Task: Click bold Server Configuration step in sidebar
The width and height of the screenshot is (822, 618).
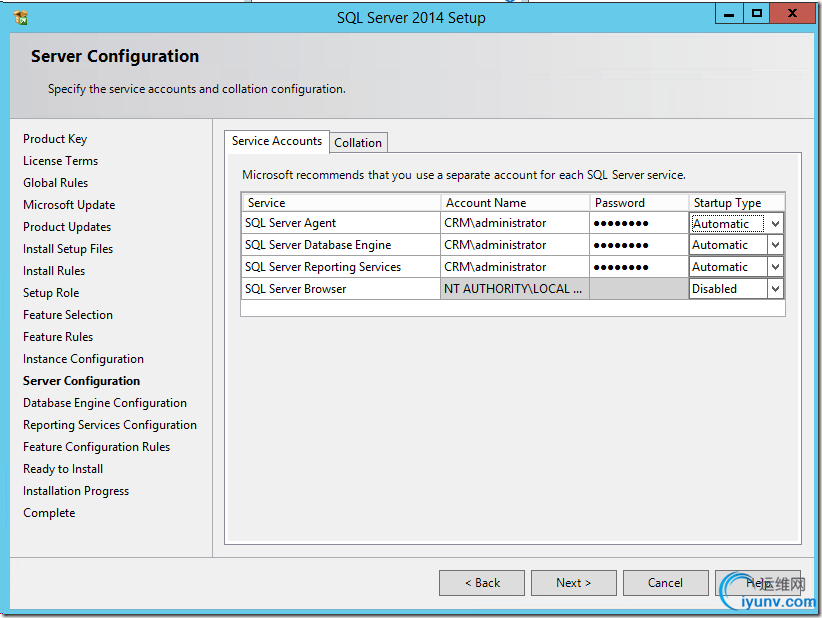Action: [81, 381]
